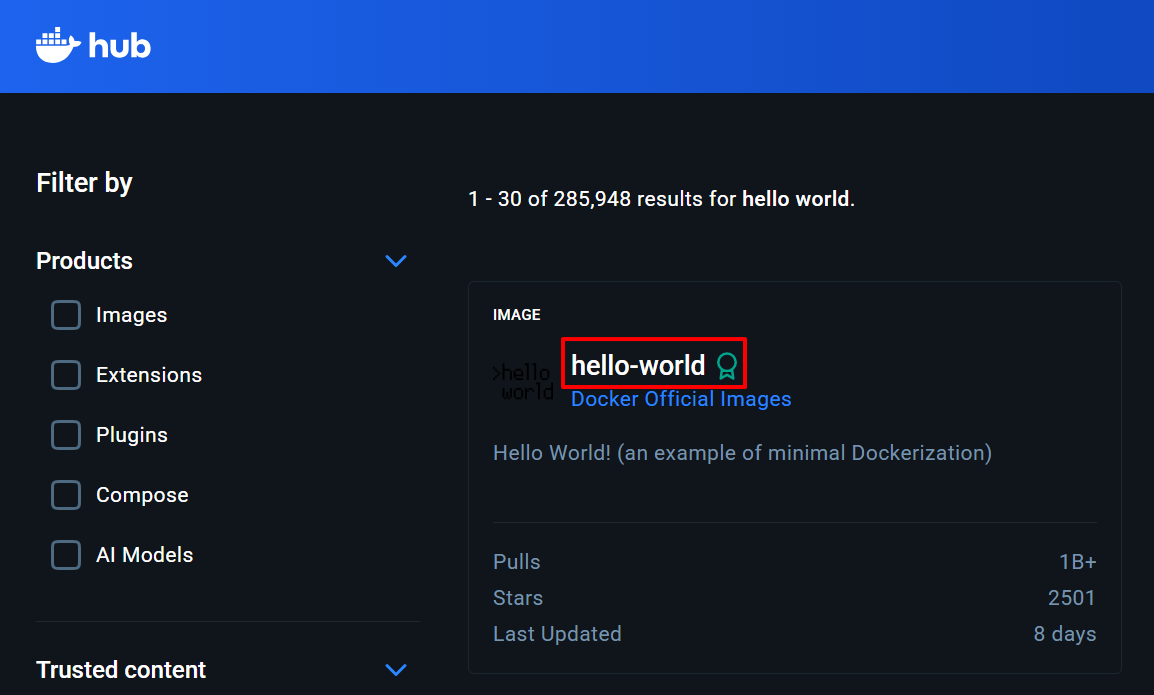Image resolution: width=1154 pixels, height=695 pixels.
Task: Collapse the Products filter section chevron
Action: pyautogui.click(x=396, y=261)
